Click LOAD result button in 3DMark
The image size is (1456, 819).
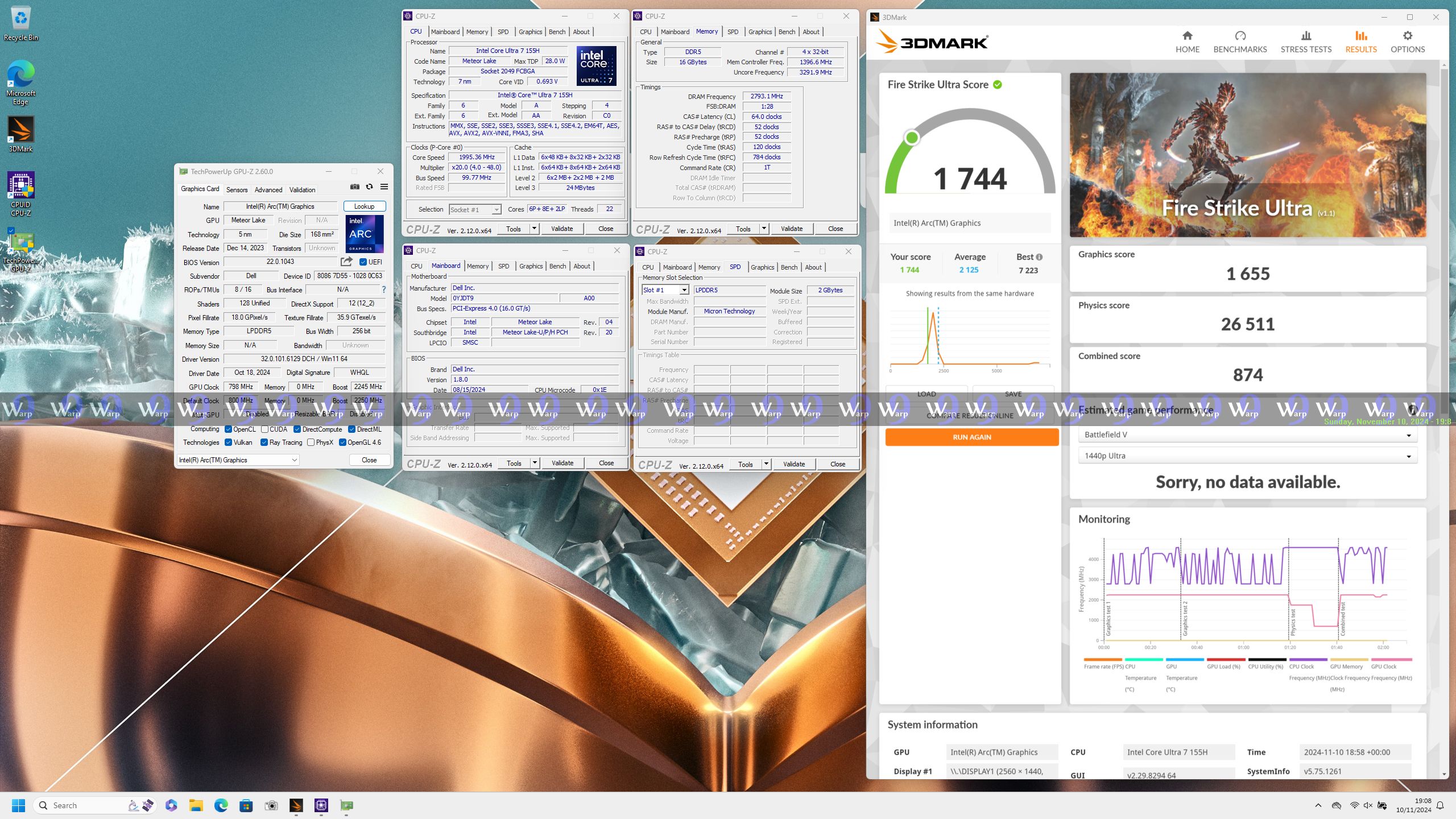click(x=926, y=394)
